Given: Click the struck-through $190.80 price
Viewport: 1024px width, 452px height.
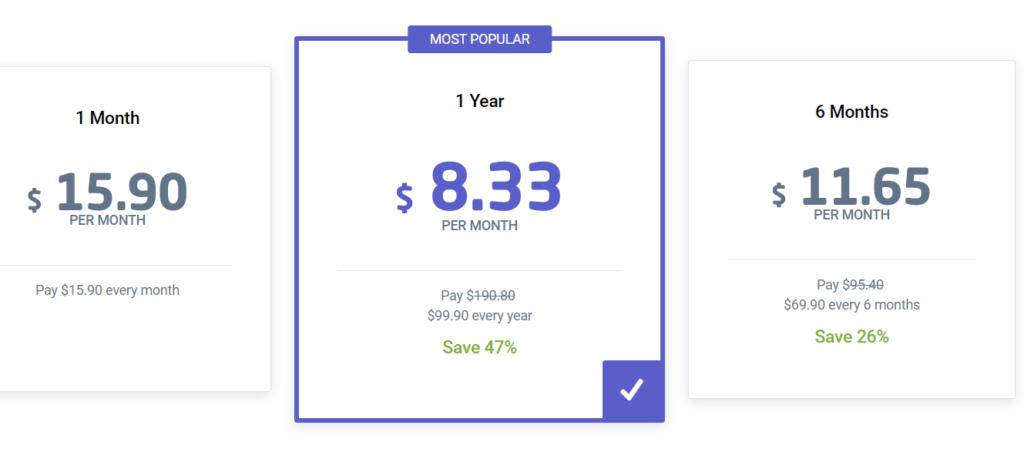Looking at the screenshot, I should 491,296.
